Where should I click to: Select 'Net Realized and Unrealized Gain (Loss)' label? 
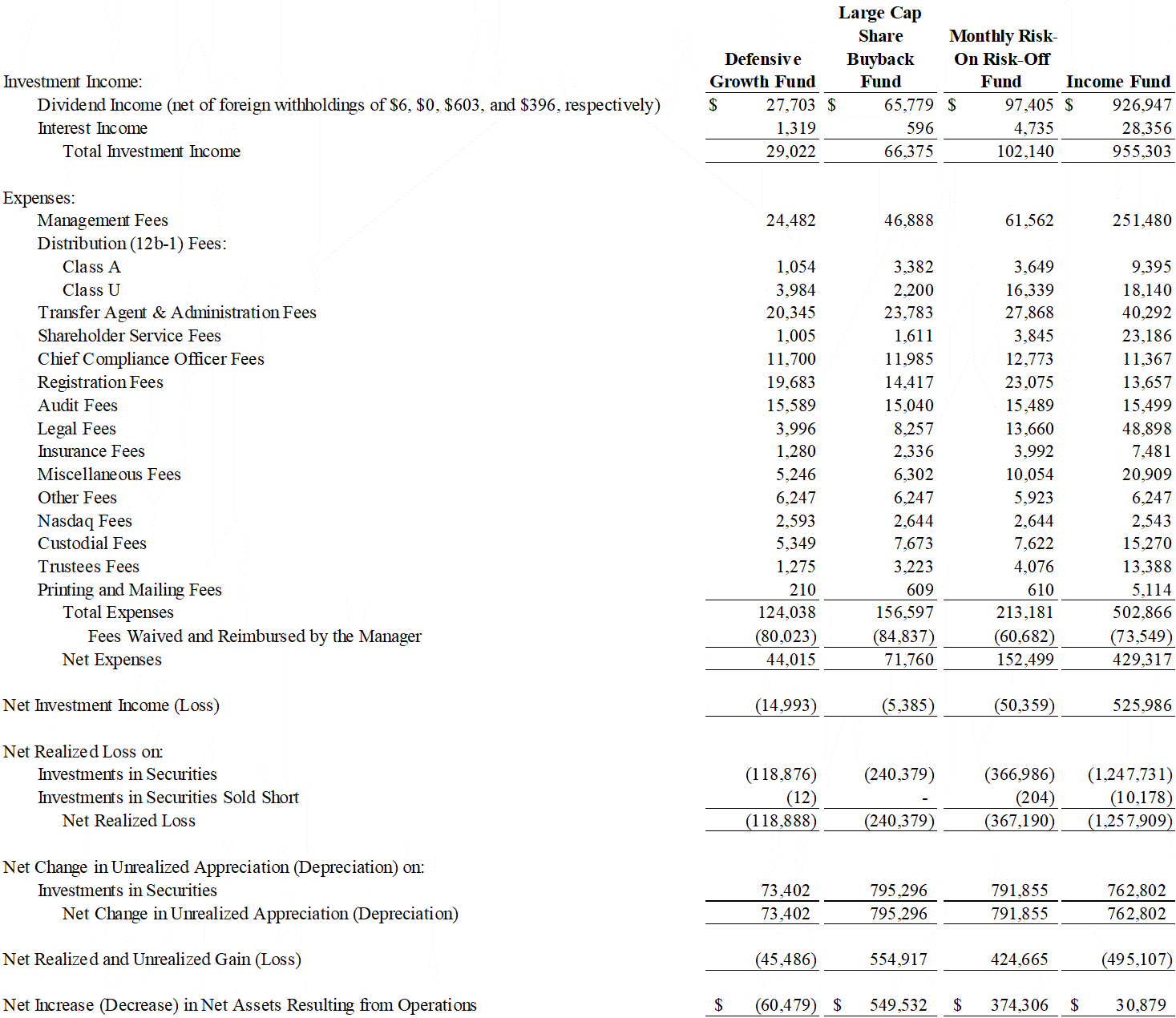pyautogui.click(x=152, y=959)
